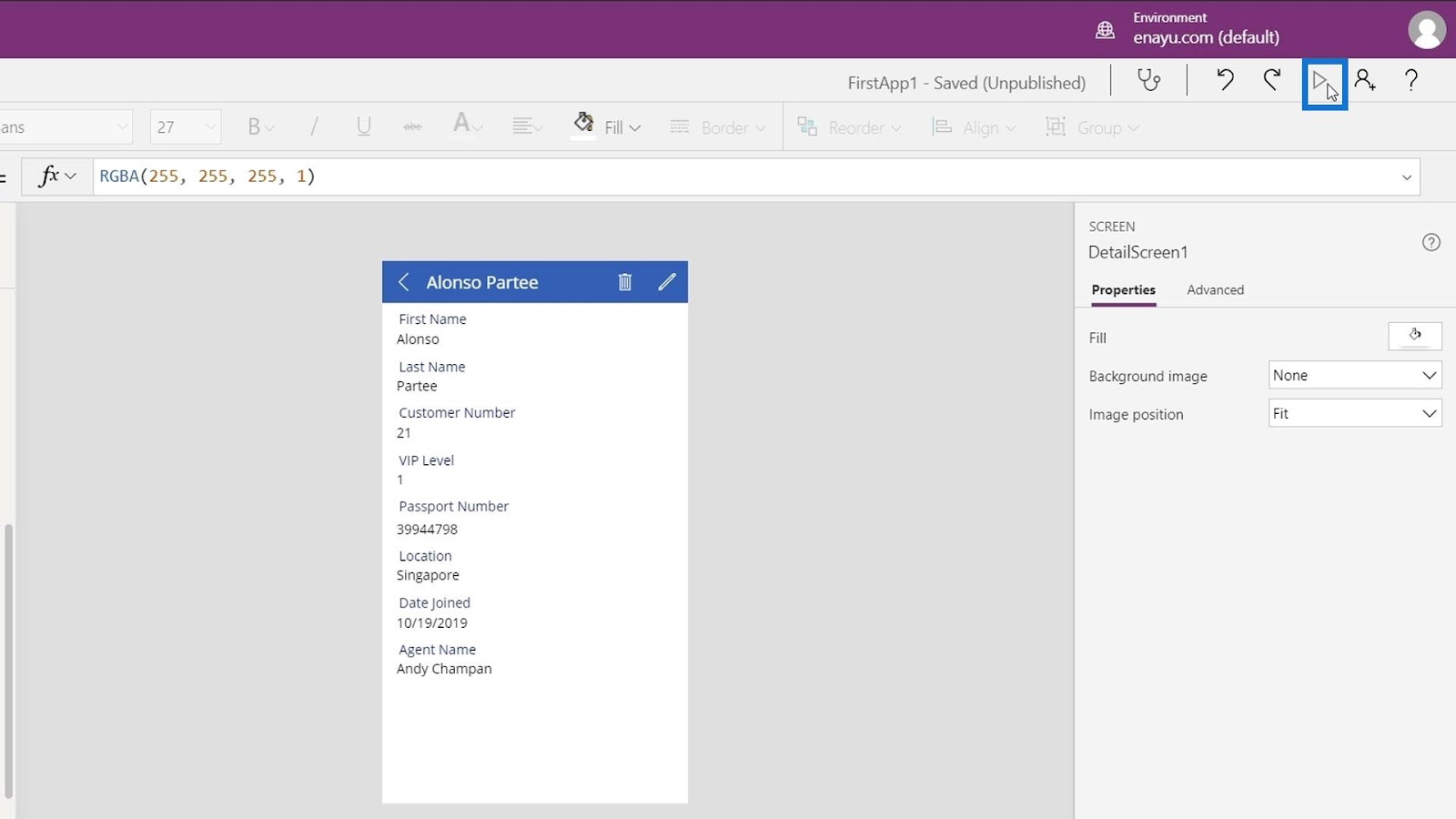Click the FirstApp1 saved status text
Viewport: 1456px width, 819px height.
[966, 83]
